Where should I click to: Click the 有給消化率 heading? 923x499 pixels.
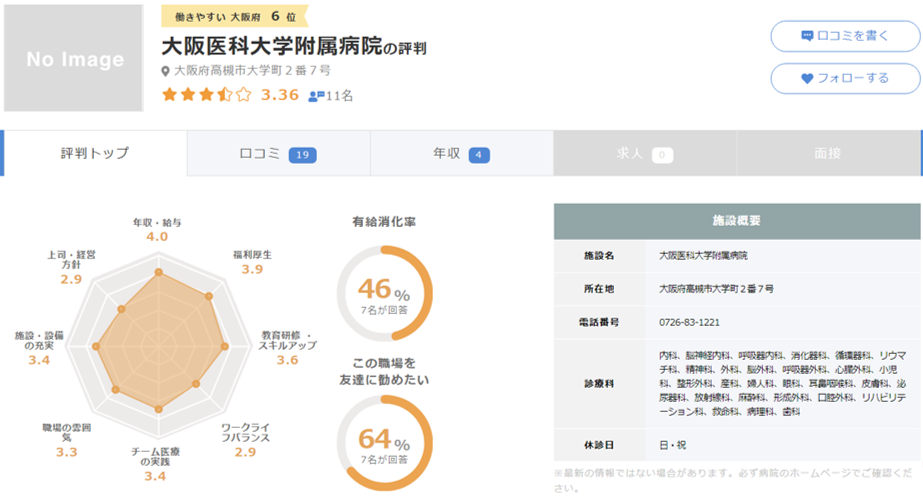coord(384,222)
